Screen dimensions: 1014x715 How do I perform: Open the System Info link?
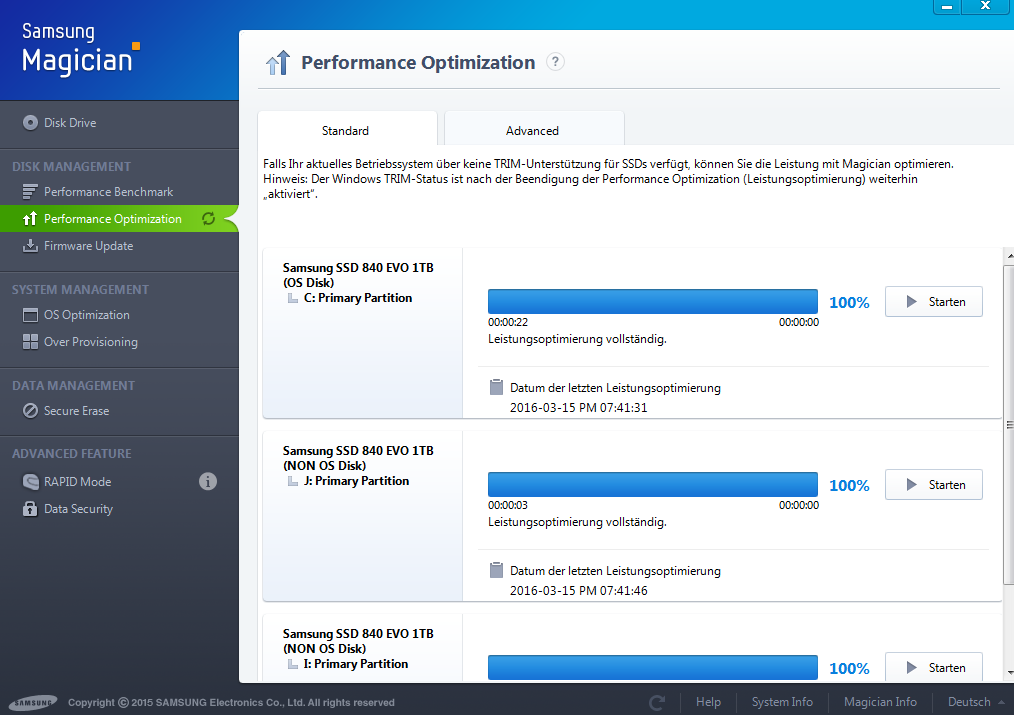pos(782,702)
